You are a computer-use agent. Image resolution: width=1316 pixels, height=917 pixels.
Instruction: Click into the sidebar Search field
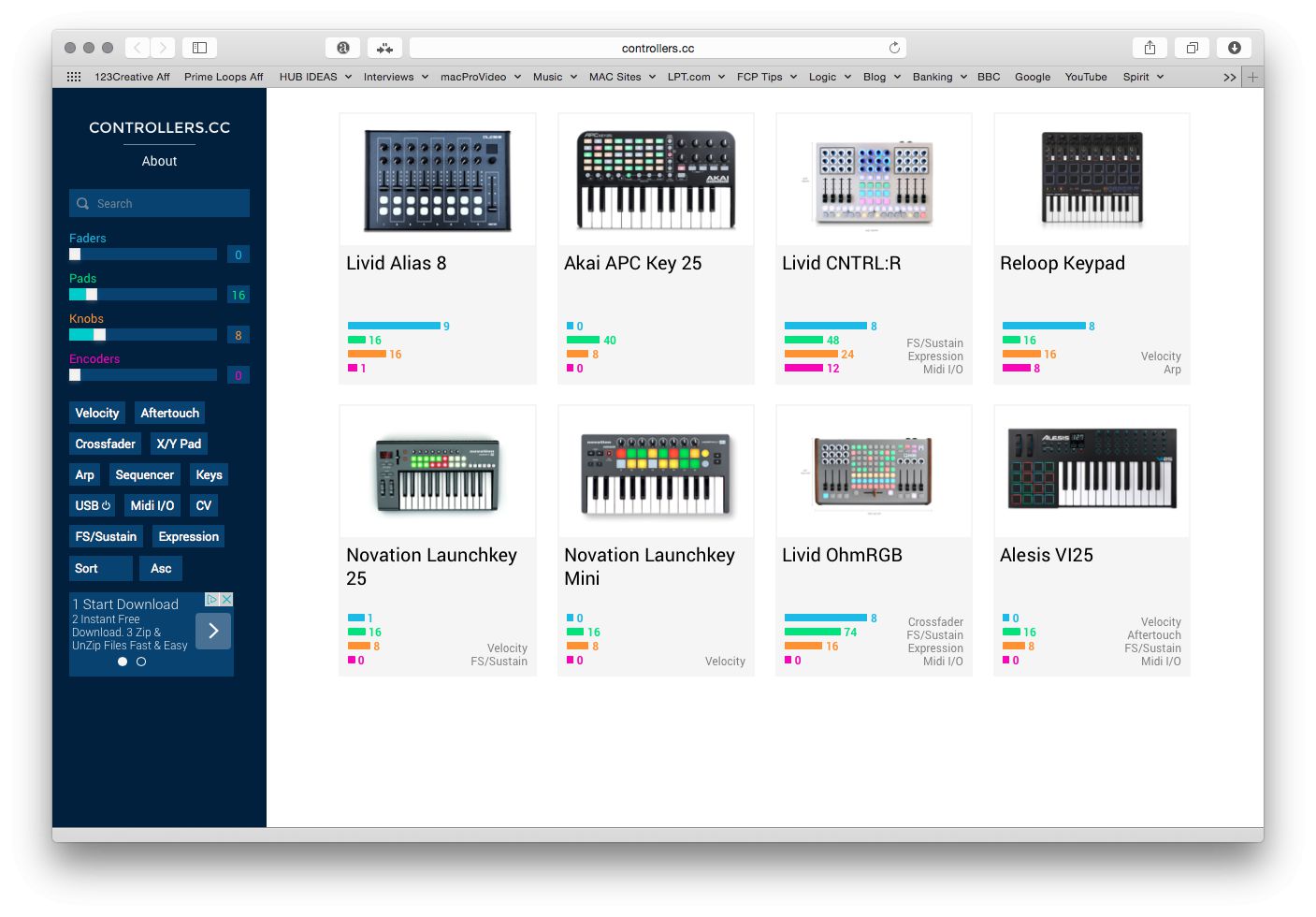coord(159,203)
